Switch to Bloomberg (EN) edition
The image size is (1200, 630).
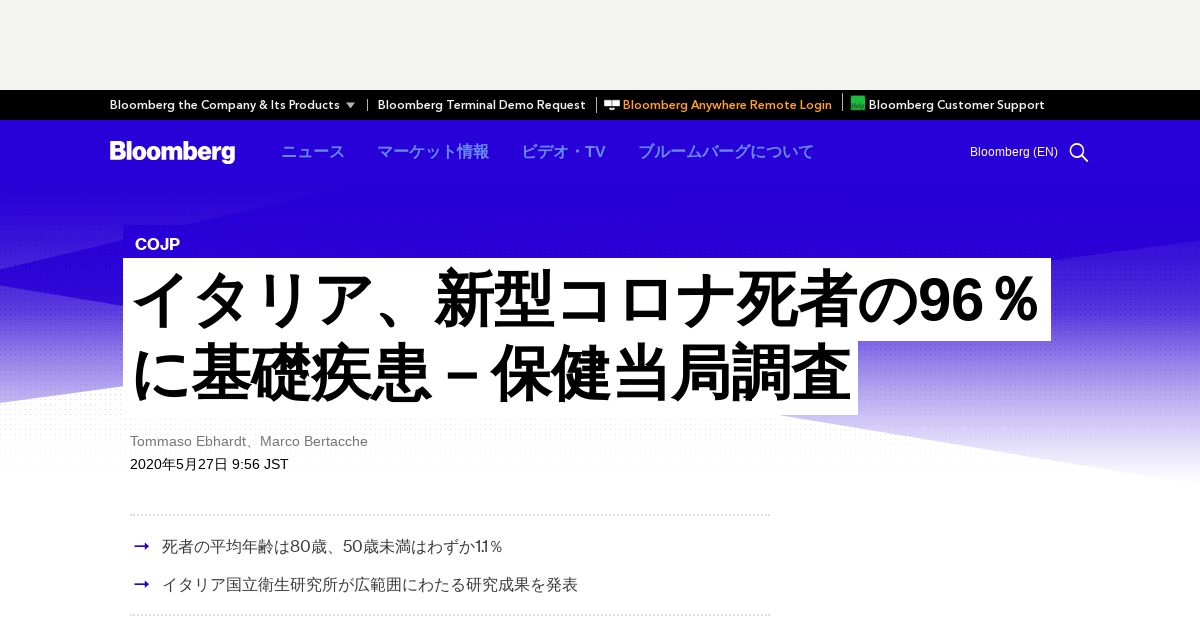pyautogui.click(x=1014, y=152)
